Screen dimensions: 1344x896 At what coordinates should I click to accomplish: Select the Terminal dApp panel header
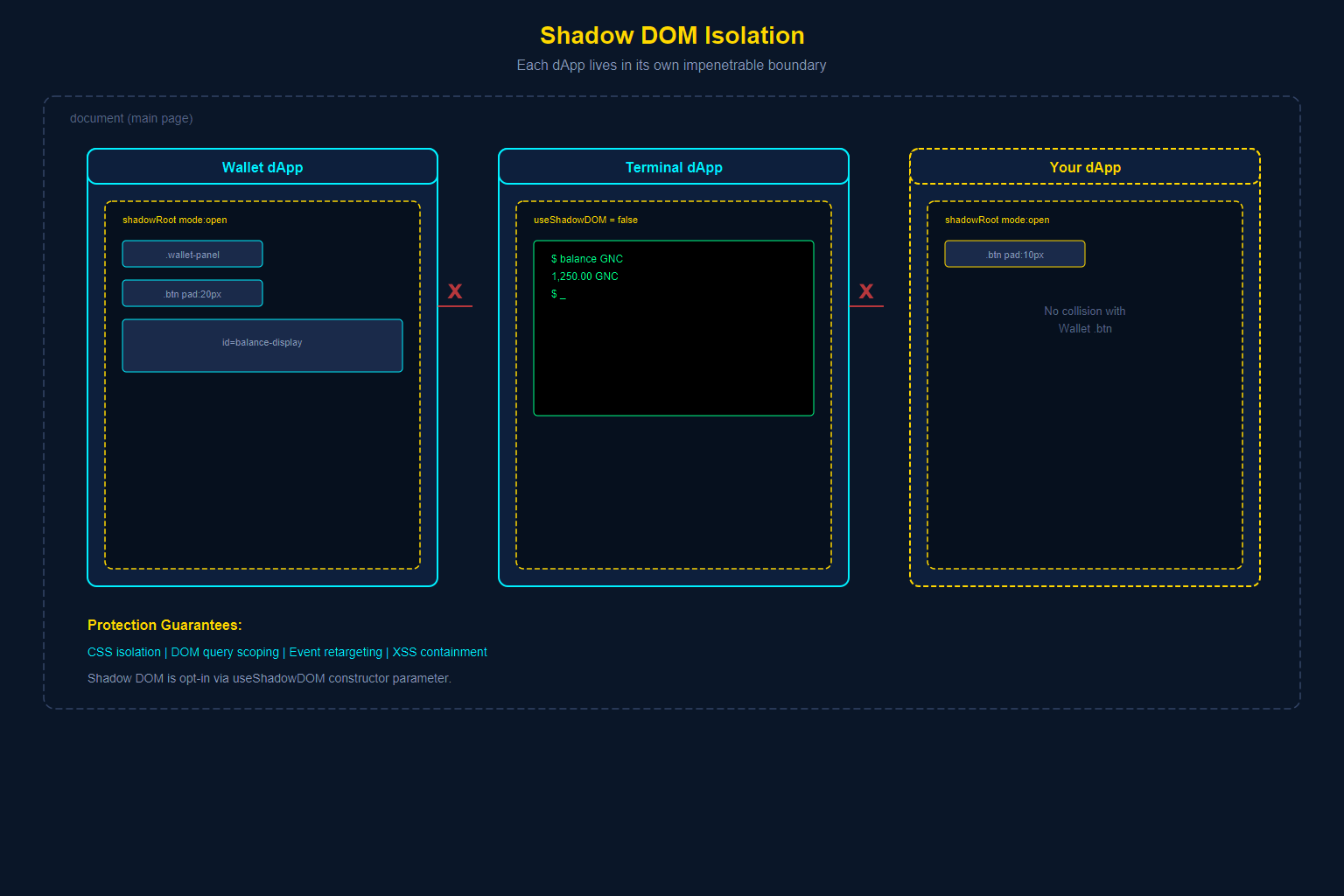pos(674,167)
